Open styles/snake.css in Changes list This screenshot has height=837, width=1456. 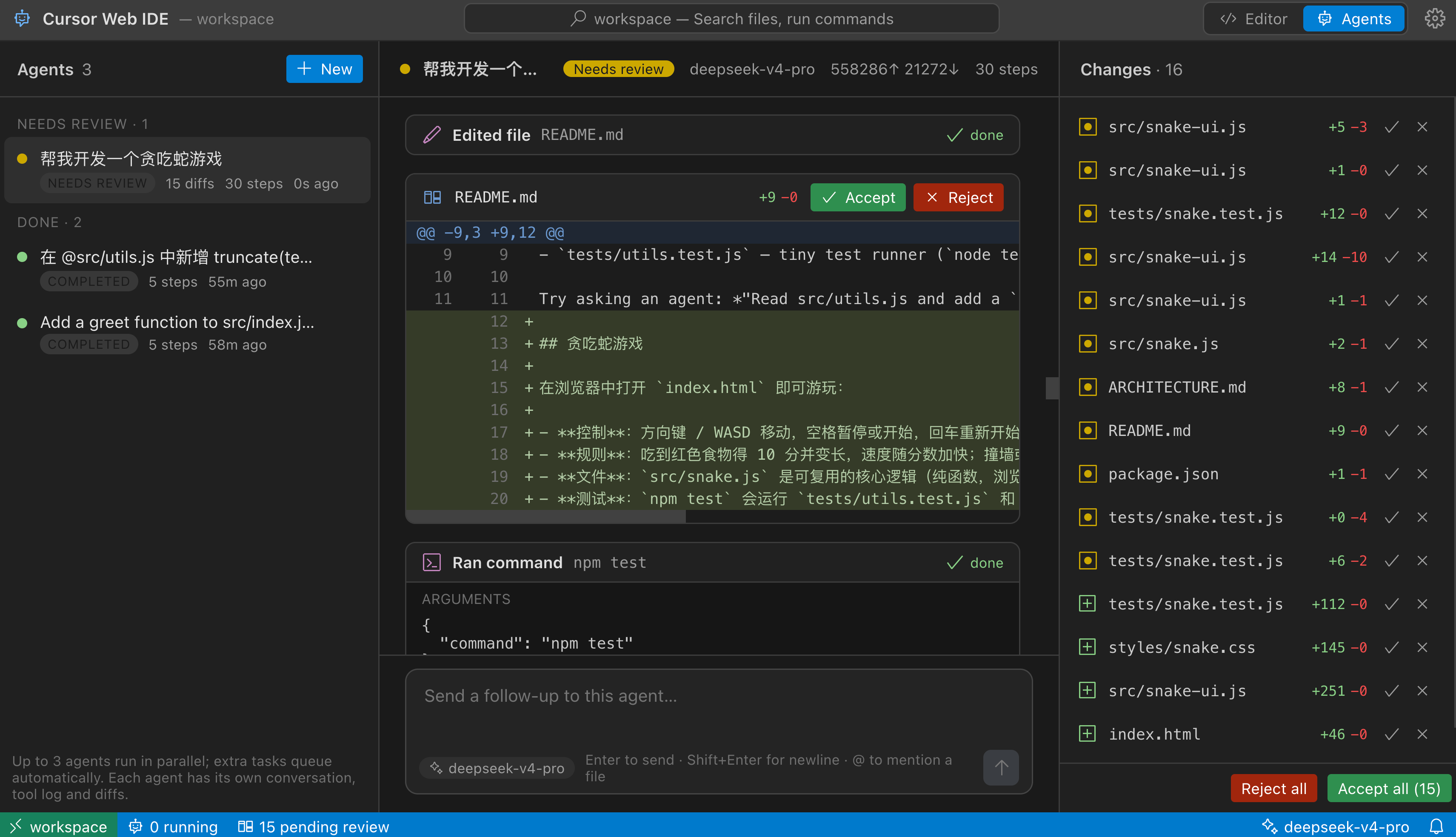[1182, 647]
